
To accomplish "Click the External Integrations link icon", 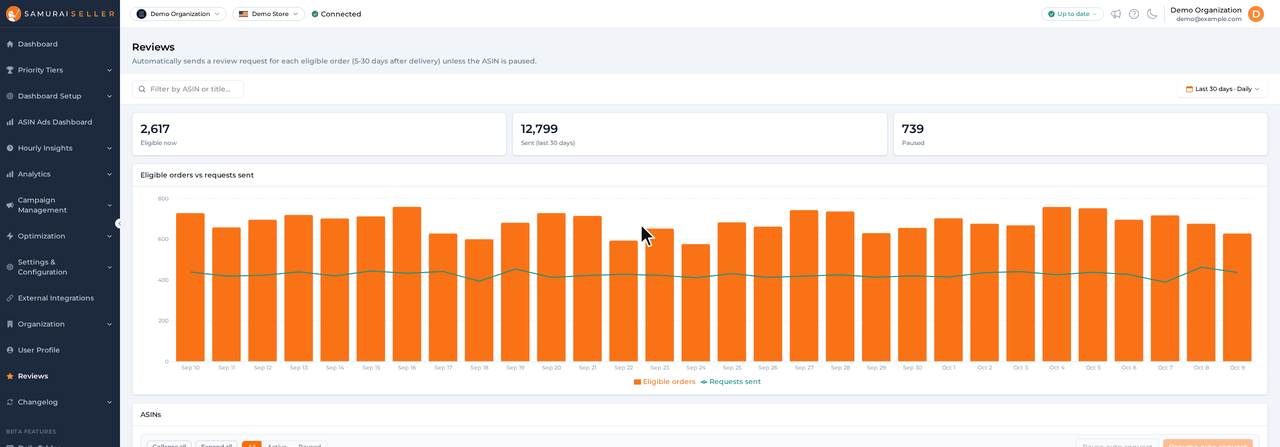I will tap(10, 298).
